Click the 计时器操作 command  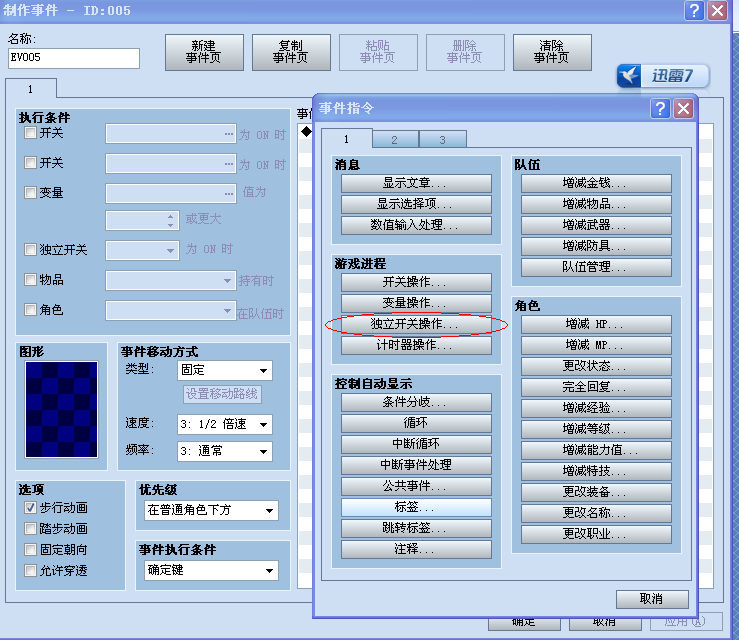point(416,345)
